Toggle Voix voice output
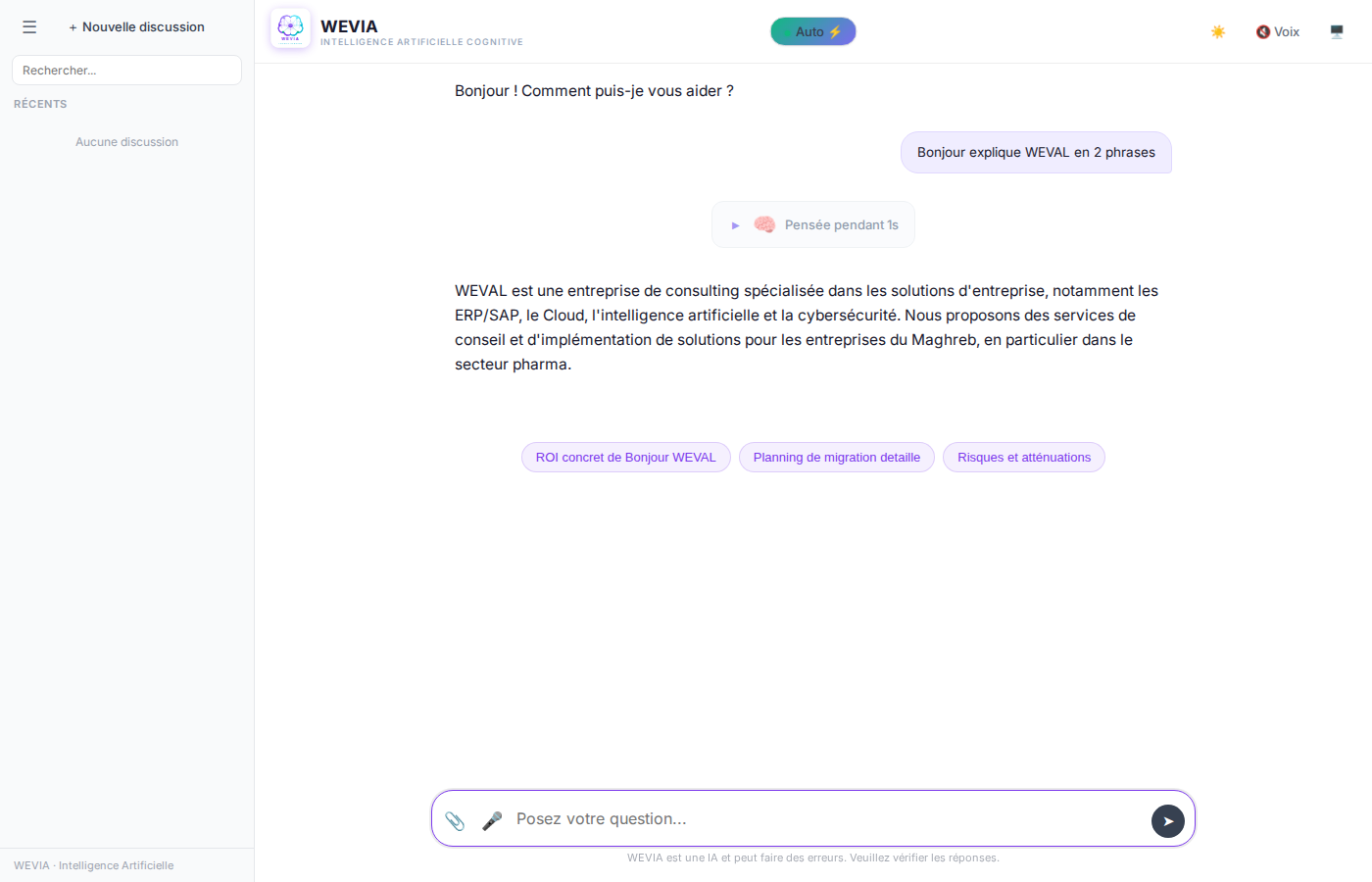The height and width of the screenshot is (882, 1372). pos(1278,32)
